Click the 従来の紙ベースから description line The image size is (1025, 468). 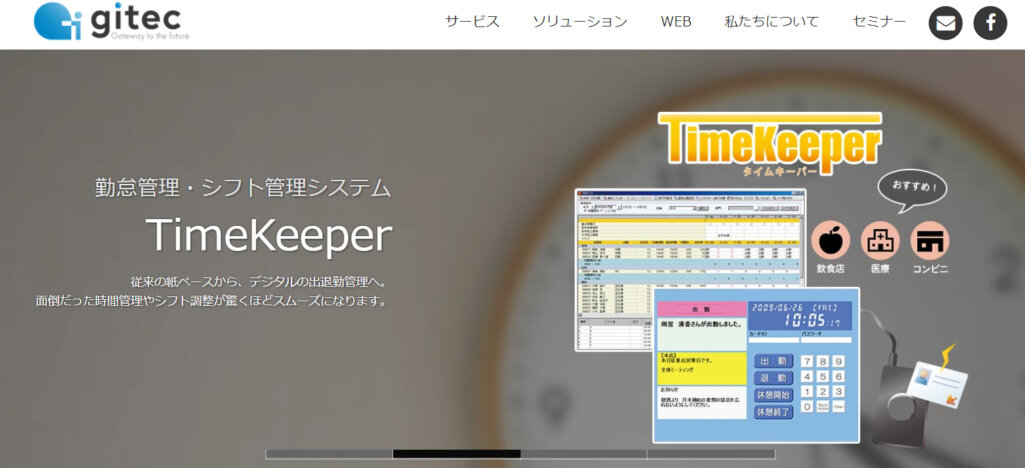[x=260, y=282]
